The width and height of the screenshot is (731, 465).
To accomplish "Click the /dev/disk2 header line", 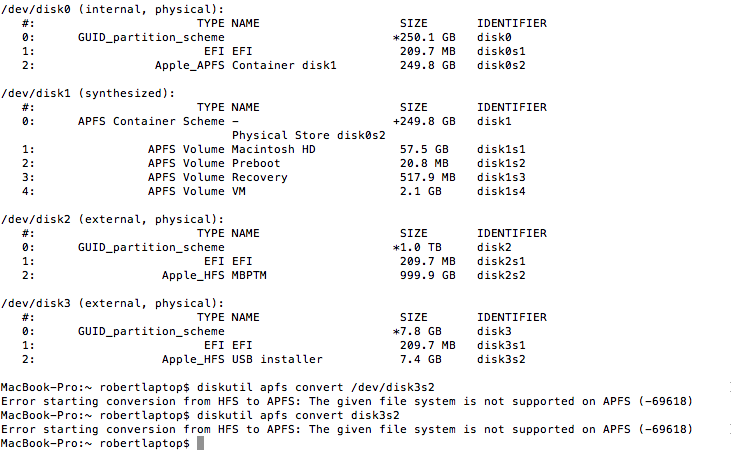I will coord(112,219).
